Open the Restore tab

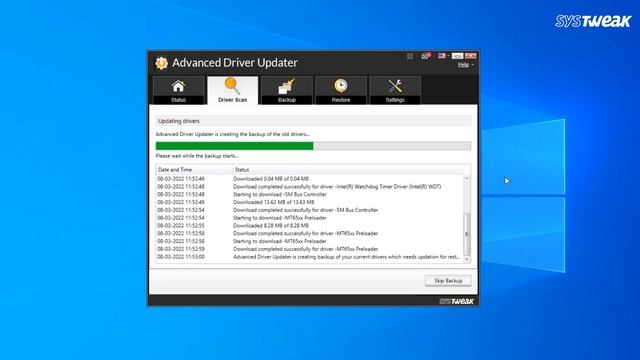click(x=341, y=90)
